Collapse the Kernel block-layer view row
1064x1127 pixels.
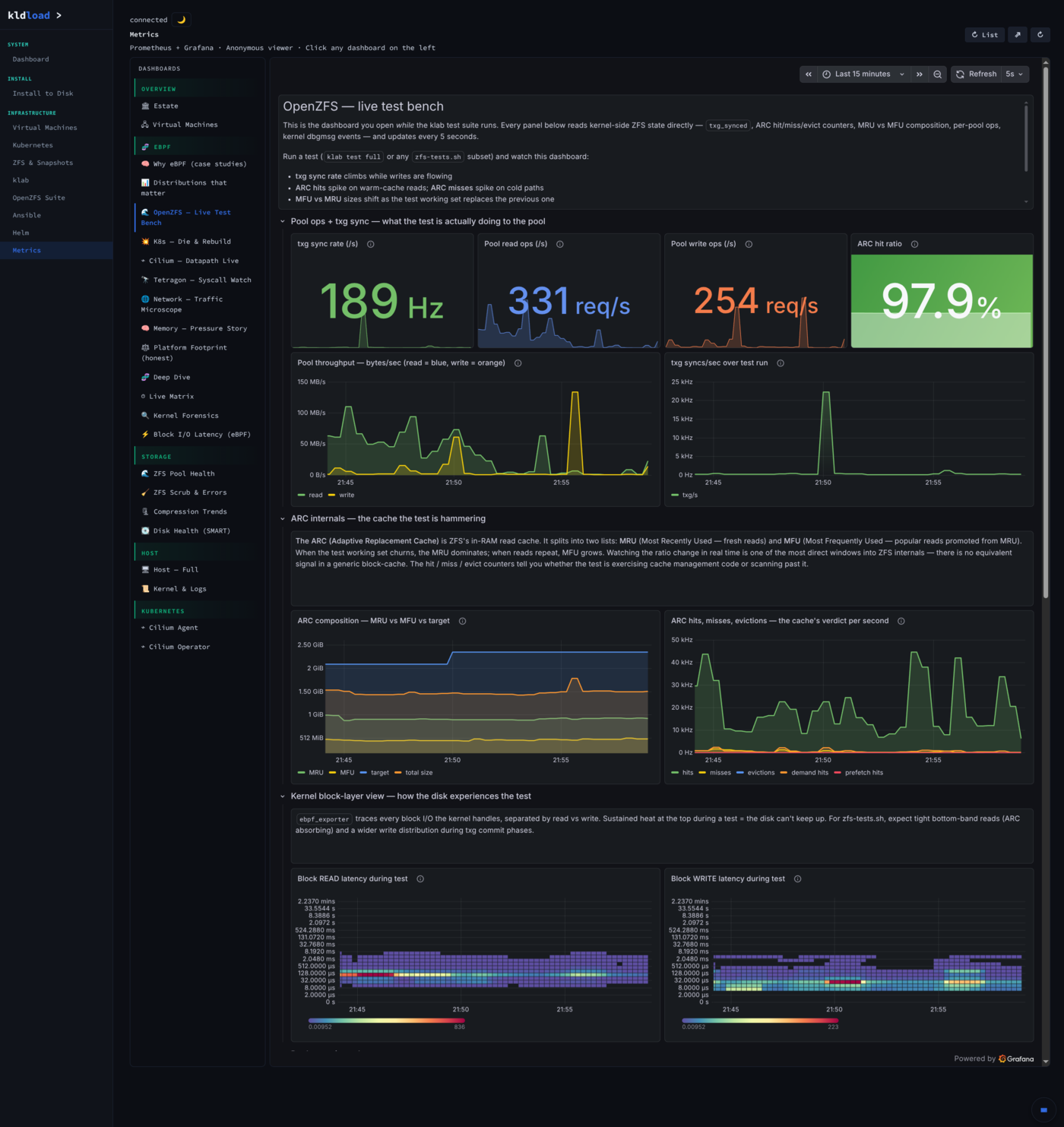283,796
